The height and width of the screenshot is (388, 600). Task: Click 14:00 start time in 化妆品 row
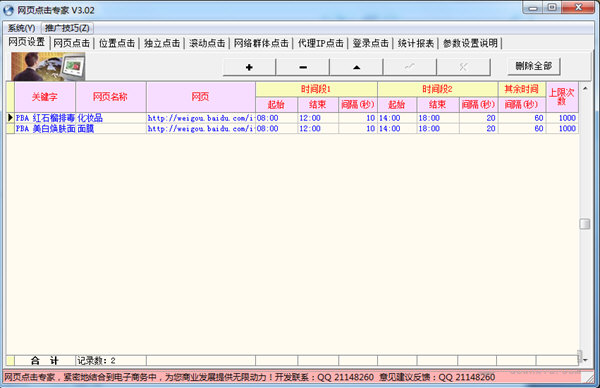pyautogui.click(x=397, y=118)
